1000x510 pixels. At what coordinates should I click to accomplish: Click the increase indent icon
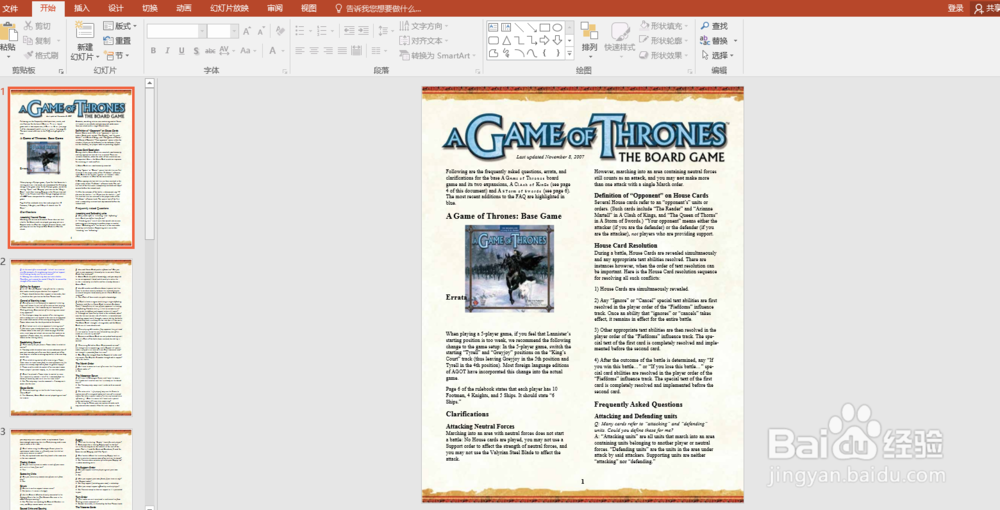coord(364,31)
